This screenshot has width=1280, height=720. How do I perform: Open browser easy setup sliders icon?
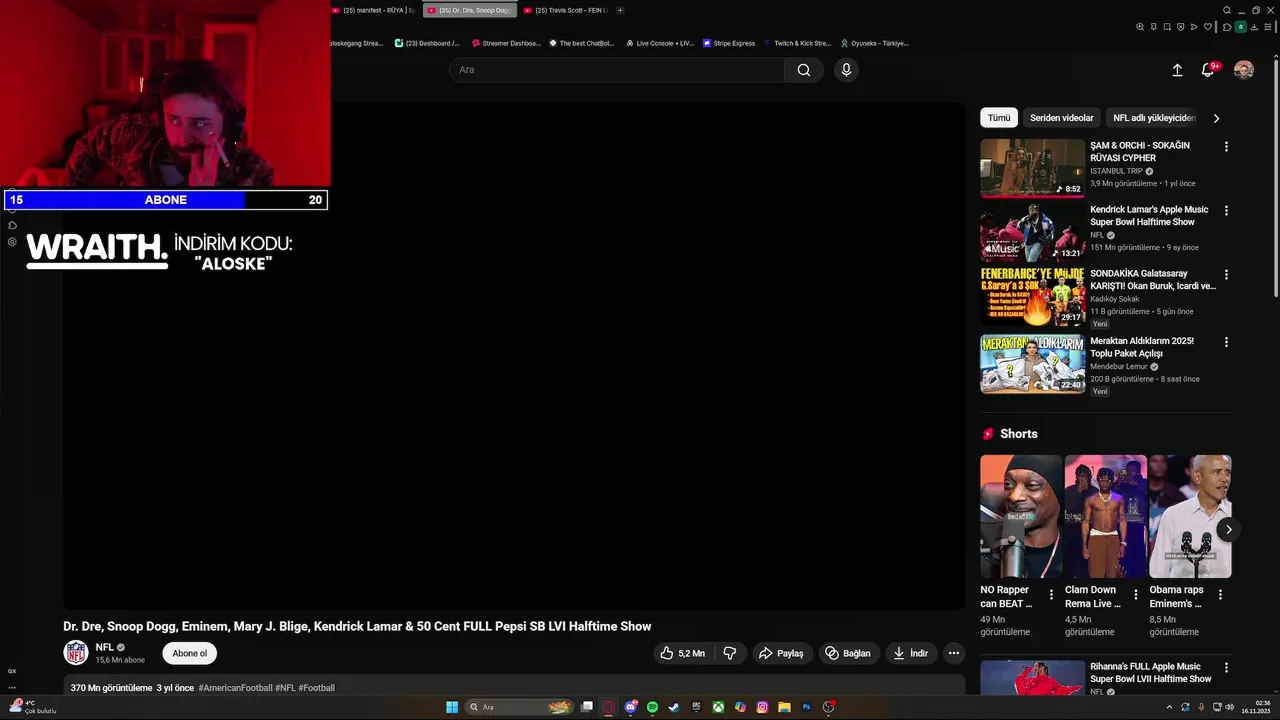click(x=1268, y=27)
